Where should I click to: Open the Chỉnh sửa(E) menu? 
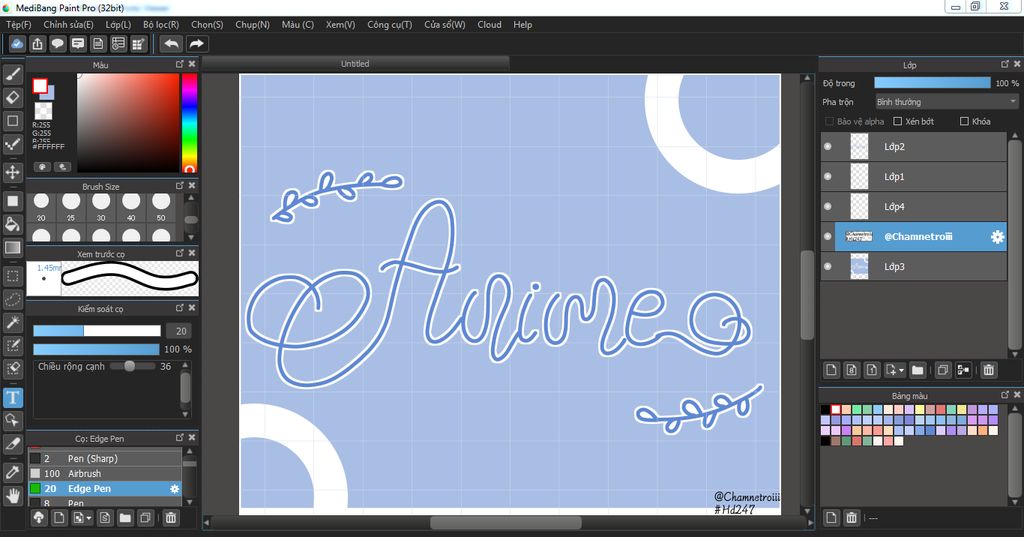(x=68, y=24)
